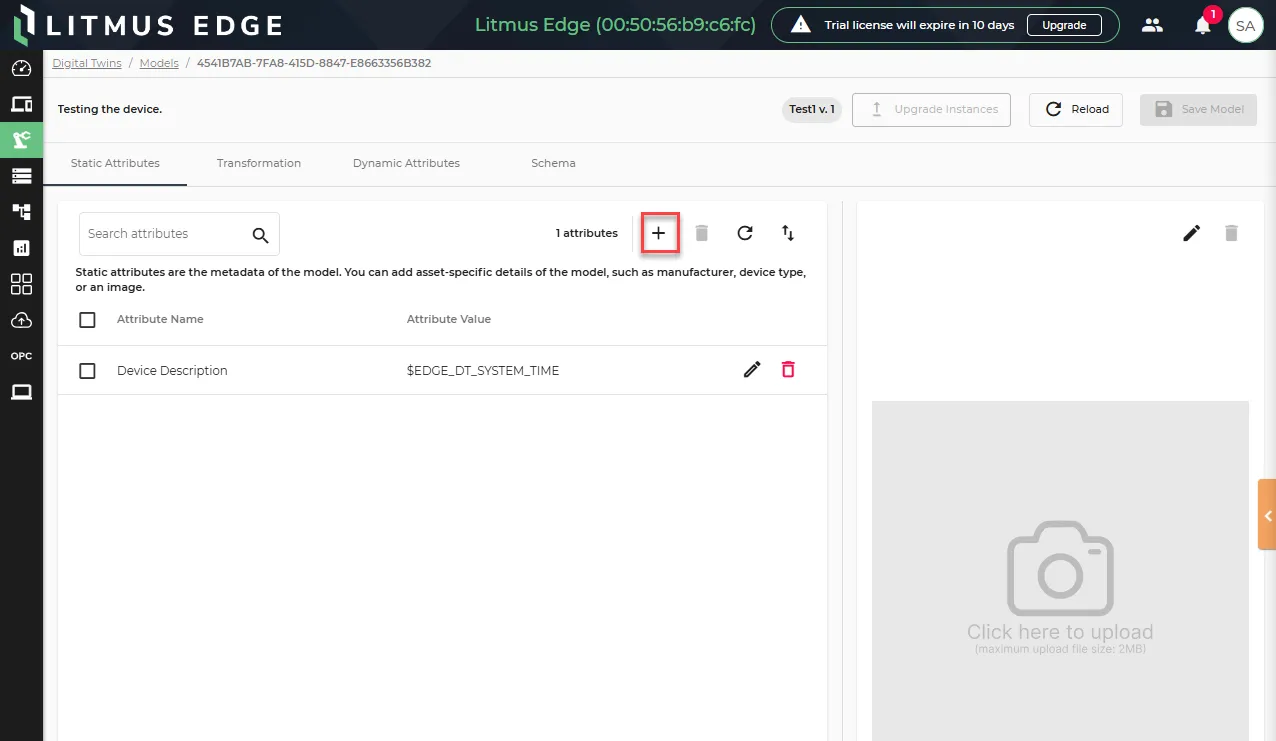Screen dimensions: 1276x741
Task: Click the Save Model button
Action: 1198,110
